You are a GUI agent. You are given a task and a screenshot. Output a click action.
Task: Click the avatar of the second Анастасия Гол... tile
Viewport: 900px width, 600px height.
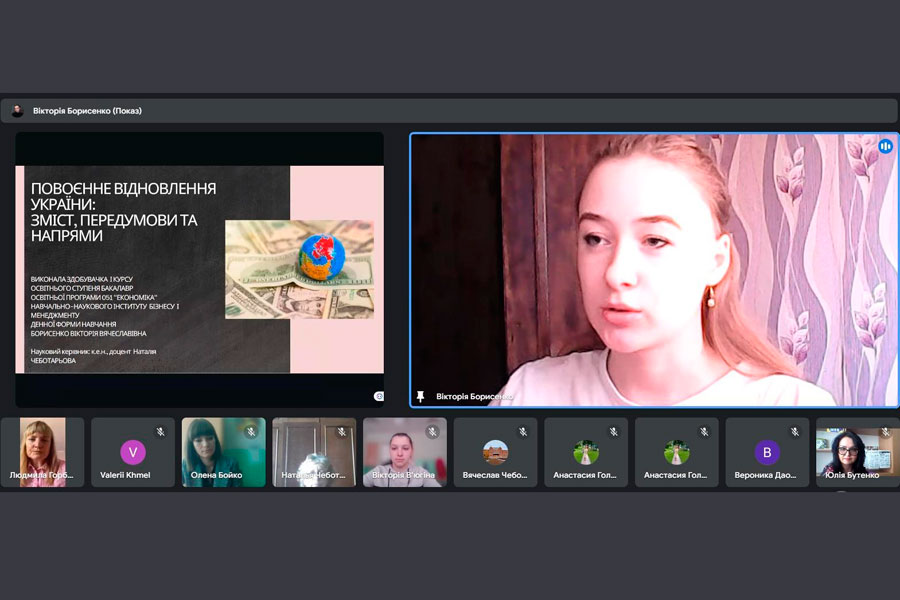[x=677, y=452]
